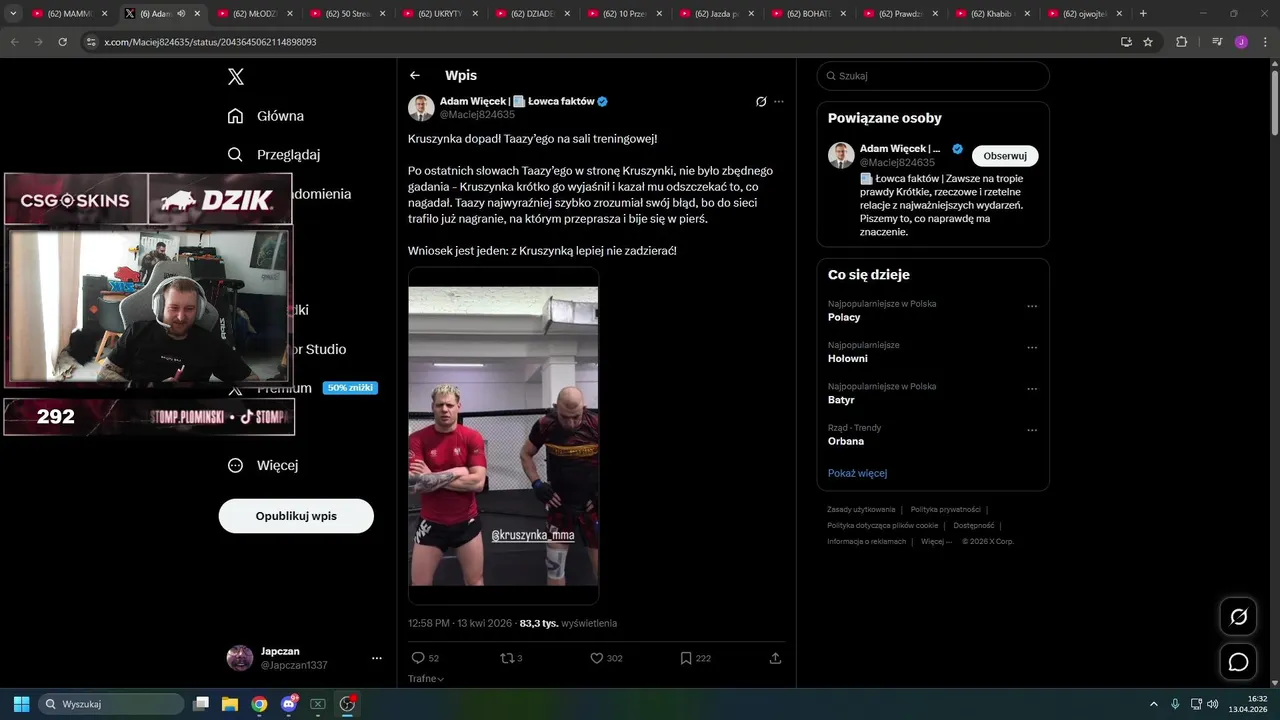Open the volume control in system tray
Viewport: 1280px width, 720px height.
(x=1212, y=704)
